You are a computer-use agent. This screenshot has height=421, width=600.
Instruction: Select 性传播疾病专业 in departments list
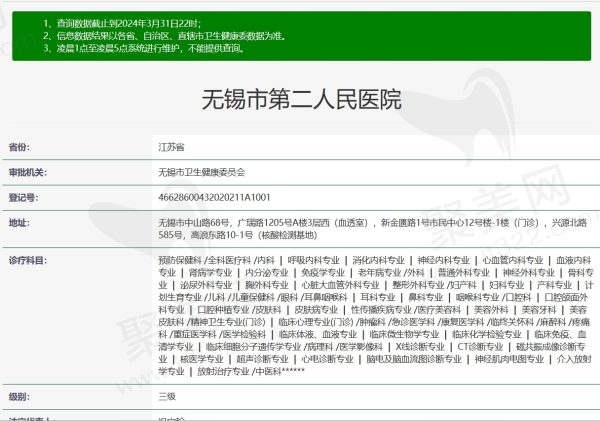[x=381, y=310]
